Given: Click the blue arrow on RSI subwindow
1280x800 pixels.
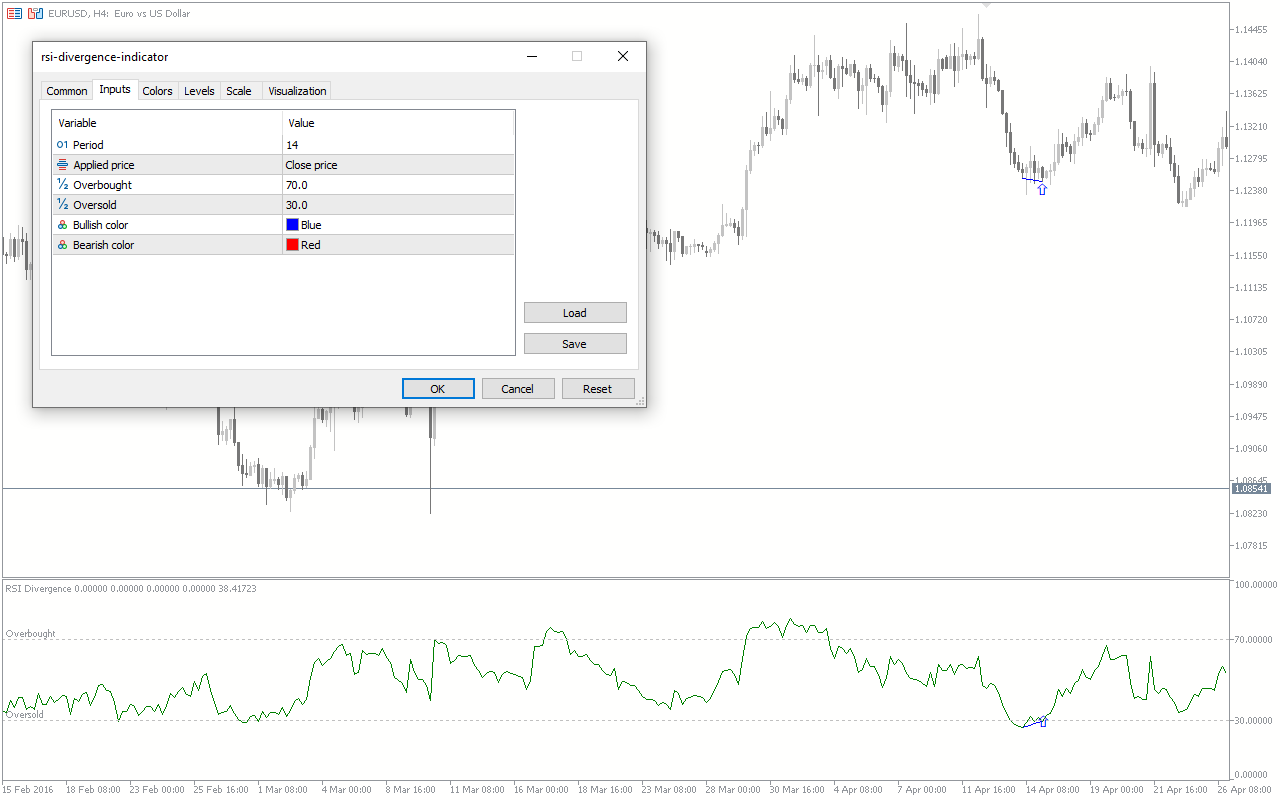Looking at the screenshot, I should [1043, 721].
